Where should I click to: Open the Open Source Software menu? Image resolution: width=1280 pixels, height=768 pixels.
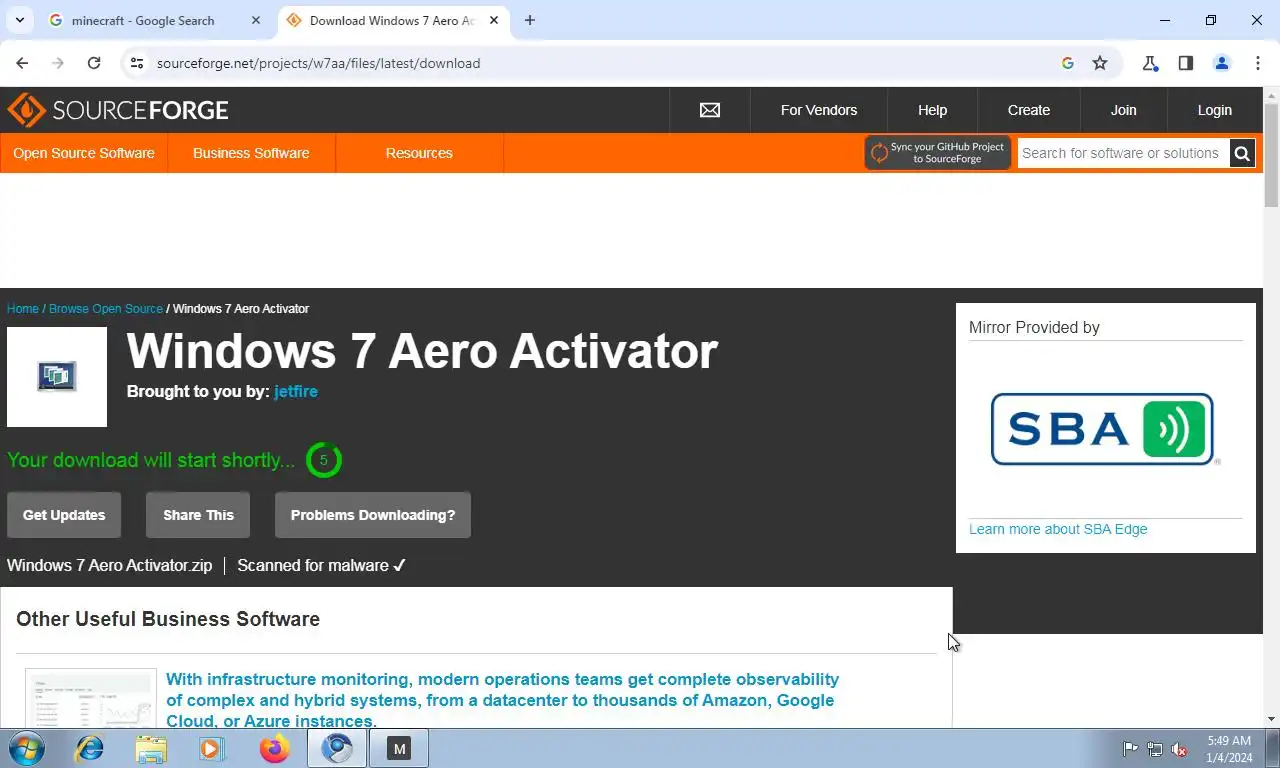pos(84,153)
